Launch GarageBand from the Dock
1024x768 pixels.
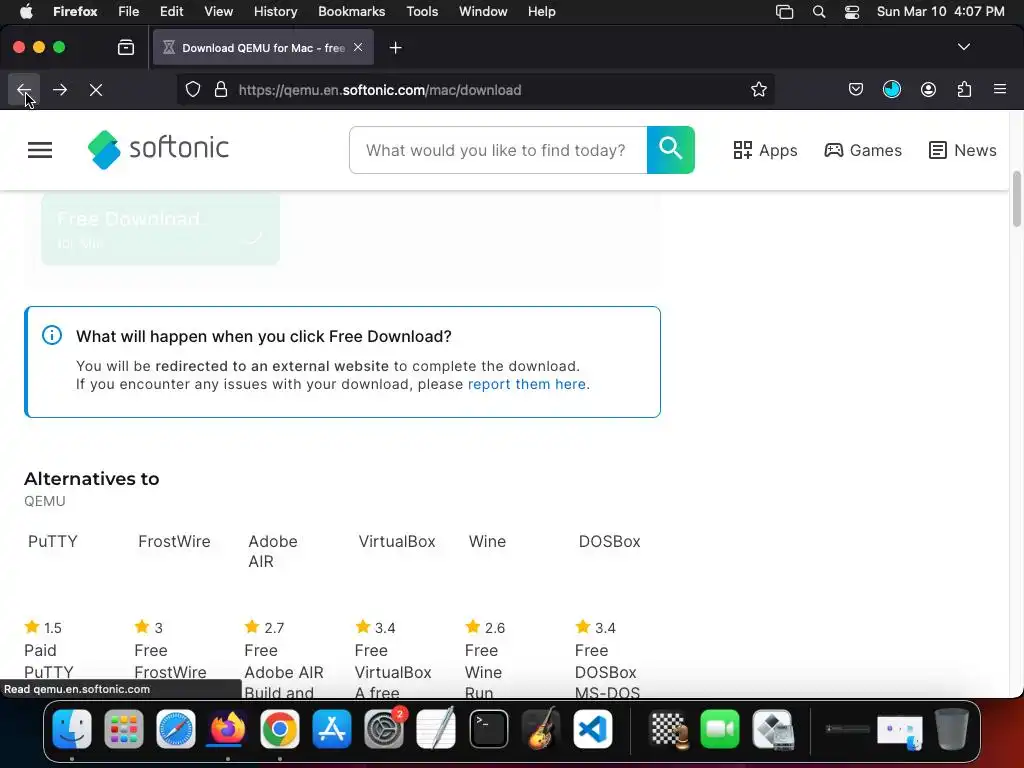pyautogui.click(x=541, y=729)
